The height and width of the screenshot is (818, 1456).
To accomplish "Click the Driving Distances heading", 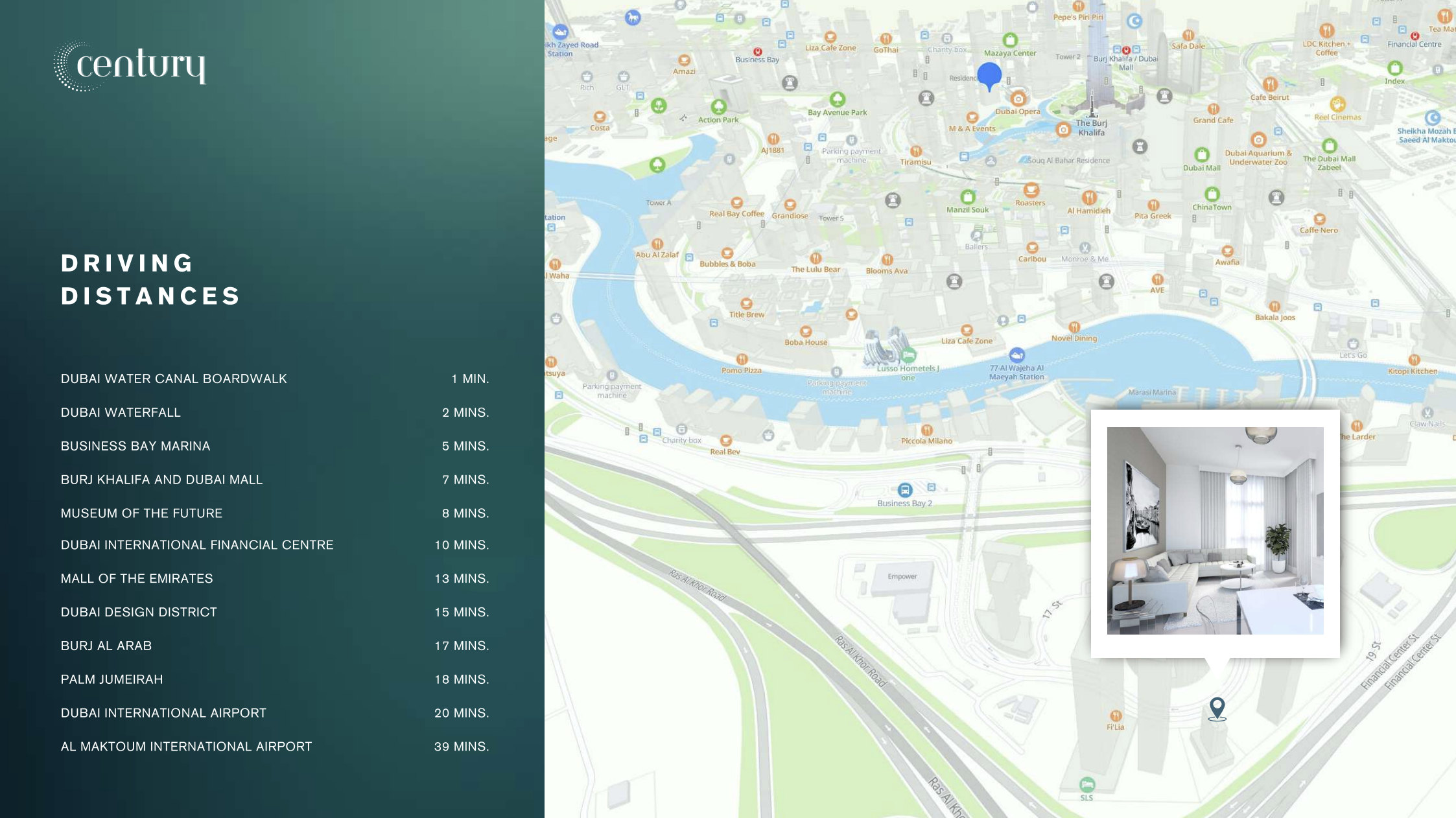I will 150,279.
